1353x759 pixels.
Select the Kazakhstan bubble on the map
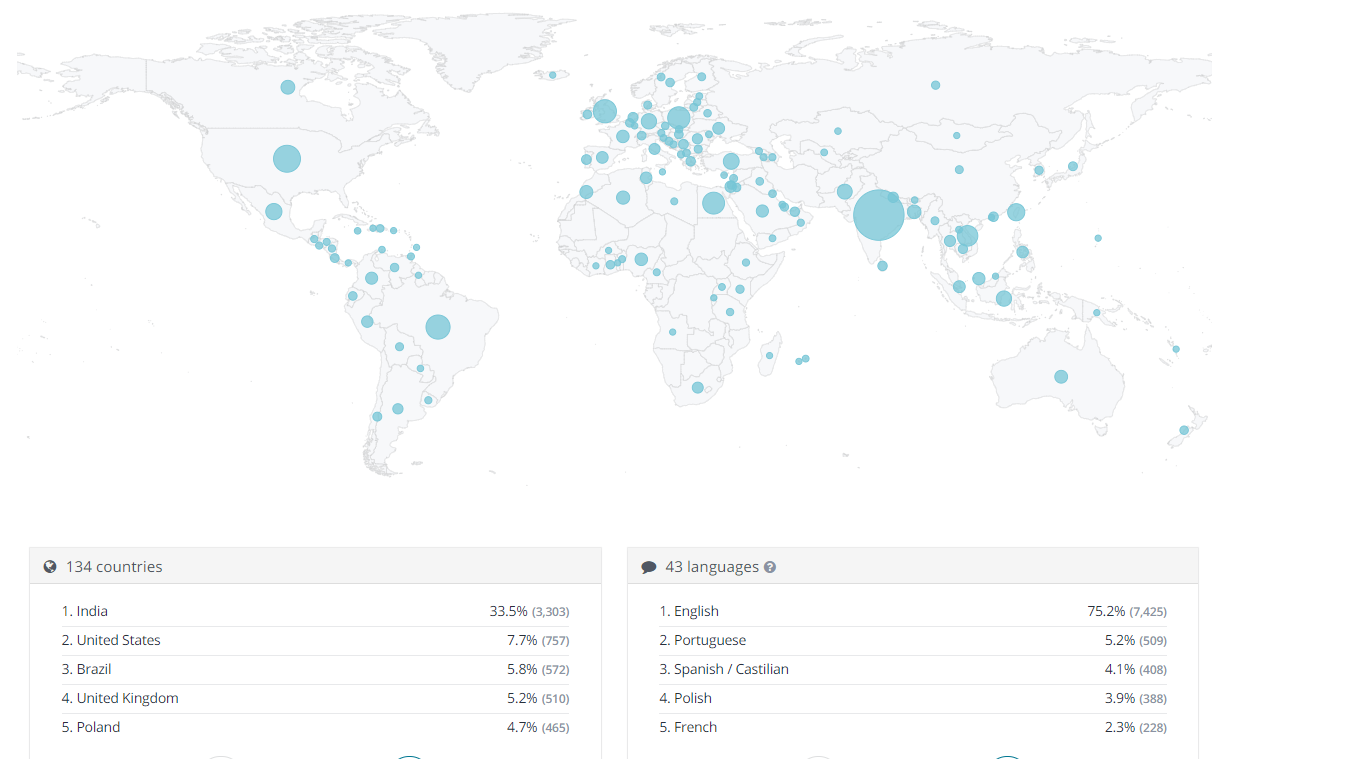[x=838, y=131]
